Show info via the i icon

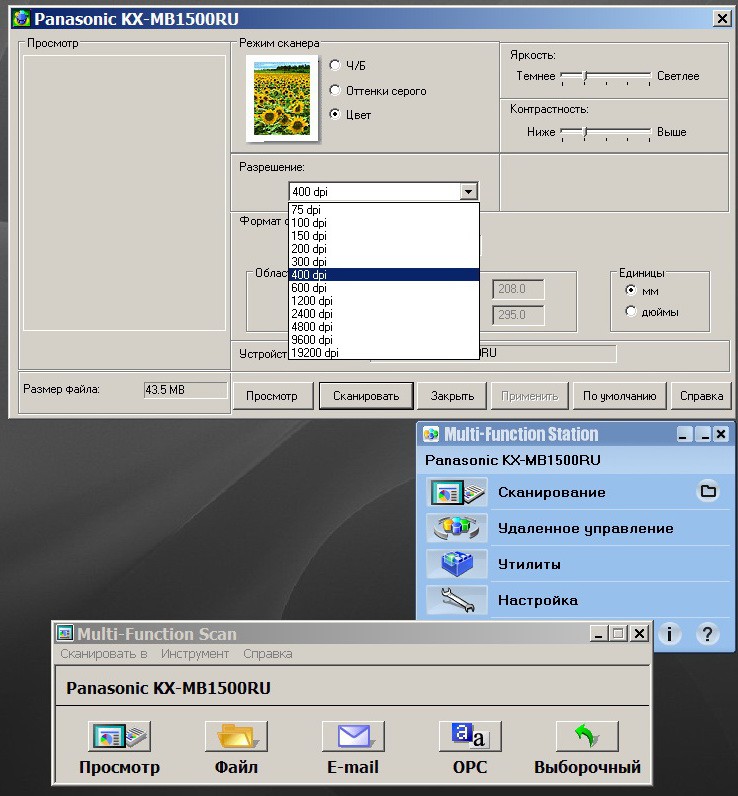pos(669,634)
